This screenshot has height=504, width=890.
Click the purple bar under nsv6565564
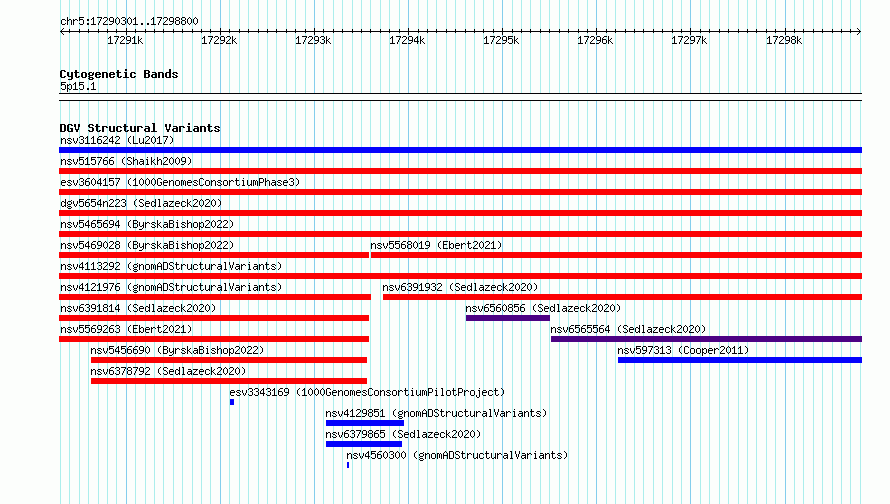[707, 339]
